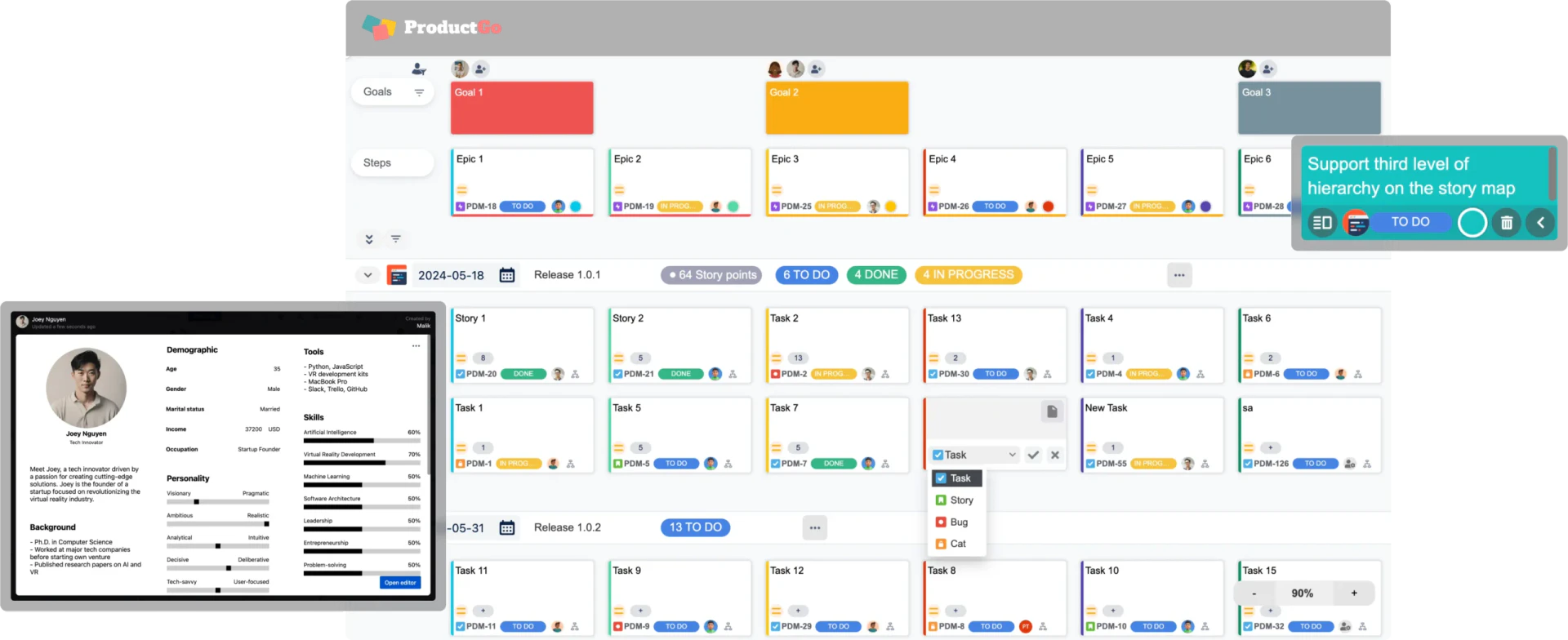Cancel new issue with the X button
The image size is (1568, 640).
pyautogui.click(x=1055, y=455)
